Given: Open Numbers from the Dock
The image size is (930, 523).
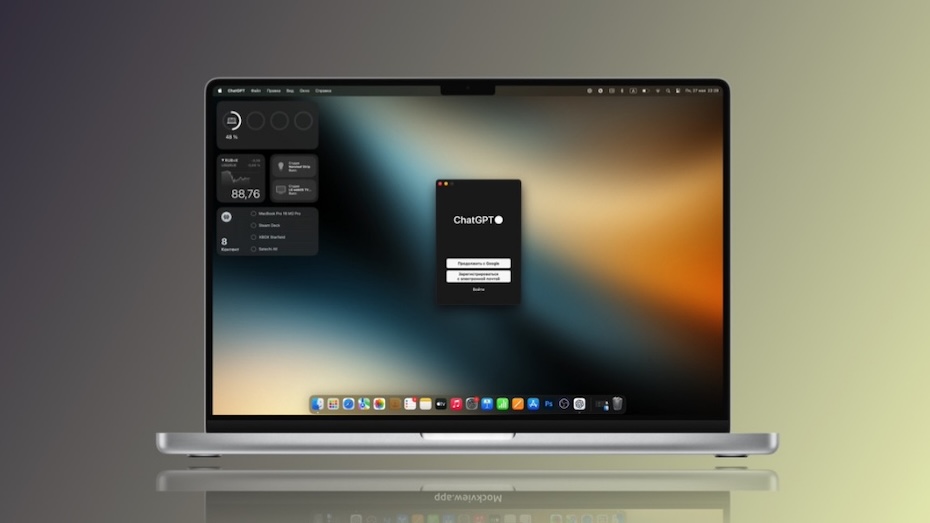Looking at the screenshot, I should click(x=502, y=404).
